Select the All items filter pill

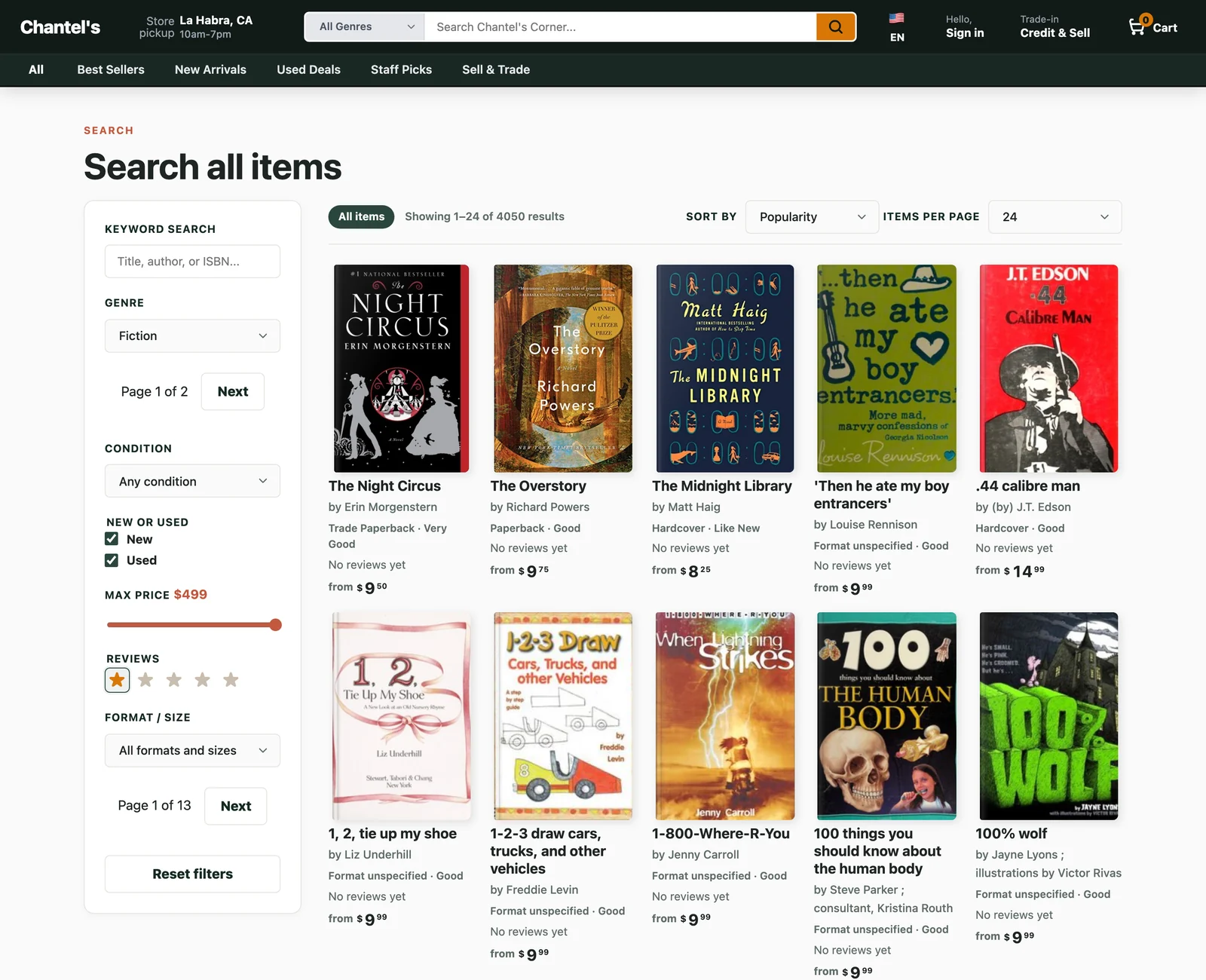tap(361, 217)
